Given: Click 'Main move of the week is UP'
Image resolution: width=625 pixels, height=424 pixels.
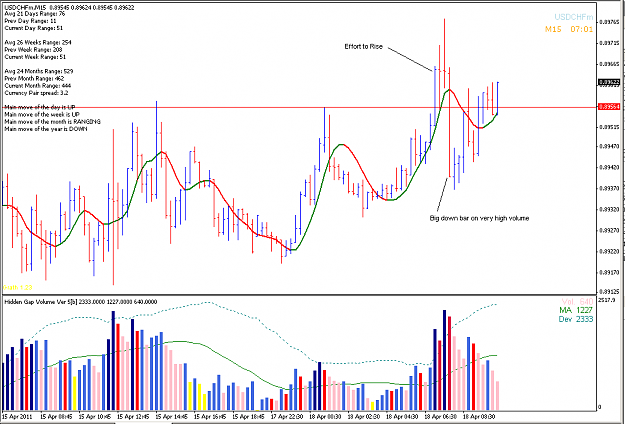Looking at the screenshot, I should (42, 114).
